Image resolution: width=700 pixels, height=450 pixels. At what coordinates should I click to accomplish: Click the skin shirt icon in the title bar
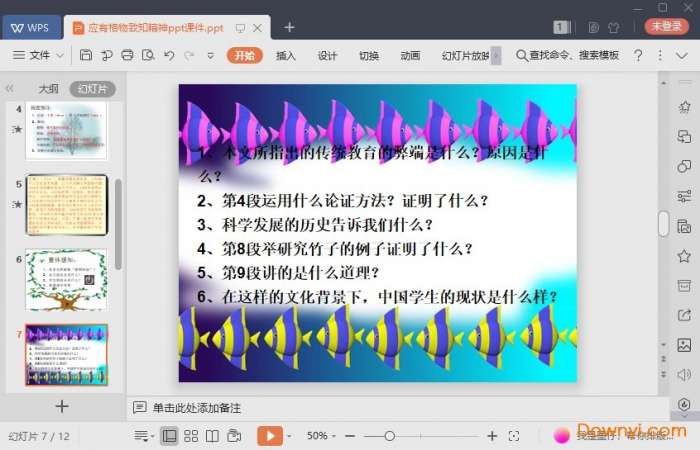click(x=614, y=28)
